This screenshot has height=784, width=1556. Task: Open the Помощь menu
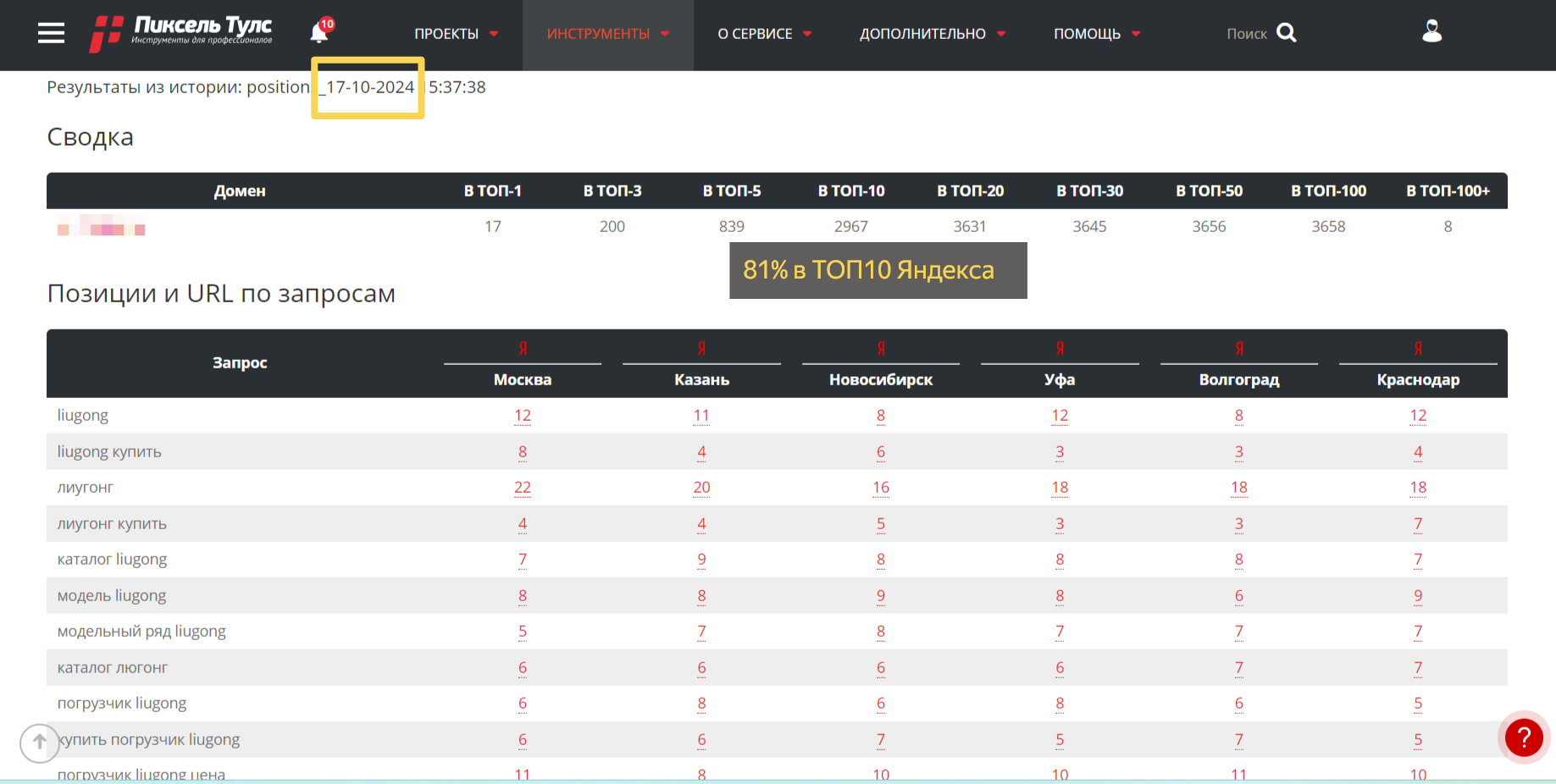1096,34
